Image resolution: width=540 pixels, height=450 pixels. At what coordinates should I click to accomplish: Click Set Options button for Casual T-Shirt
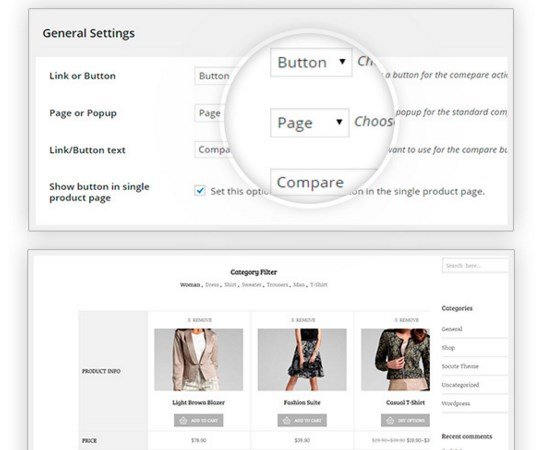[405, 420]
